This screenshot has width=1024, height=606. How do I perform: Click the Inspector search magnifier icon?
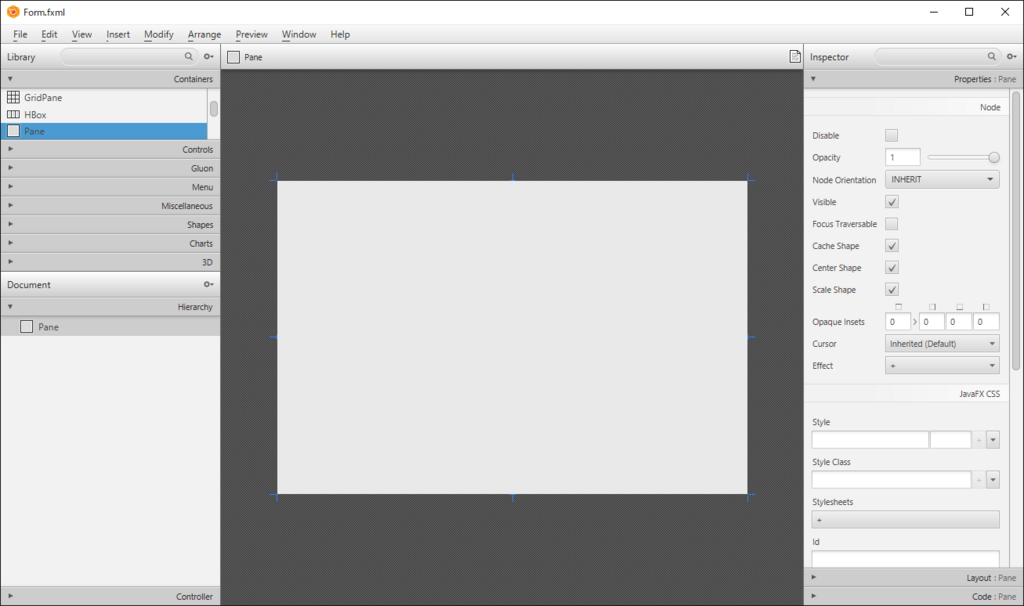tap(991, 57)
